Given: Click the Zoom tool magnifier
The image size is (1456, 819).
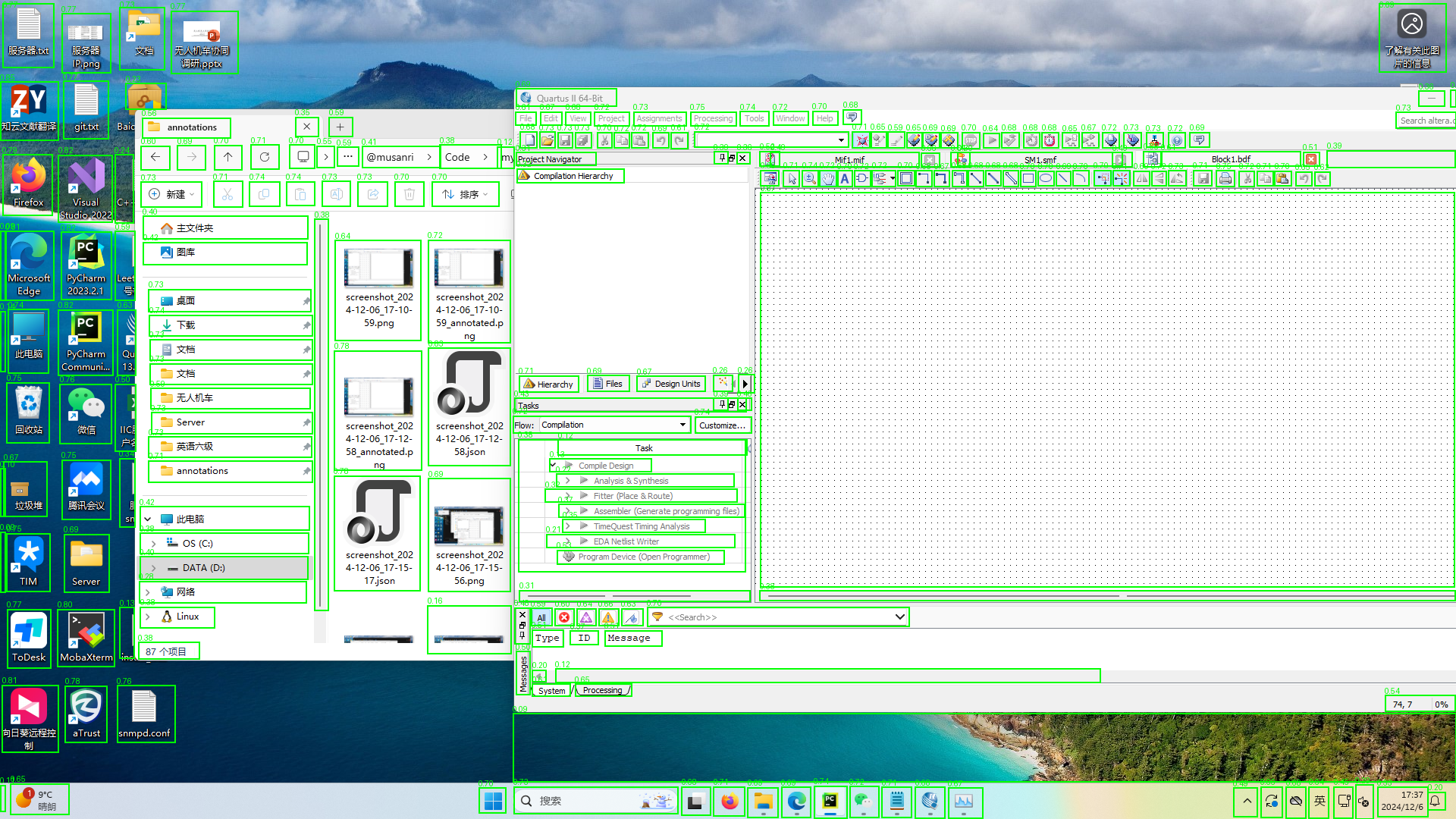Looking at the screenshot, I should 810,179.
